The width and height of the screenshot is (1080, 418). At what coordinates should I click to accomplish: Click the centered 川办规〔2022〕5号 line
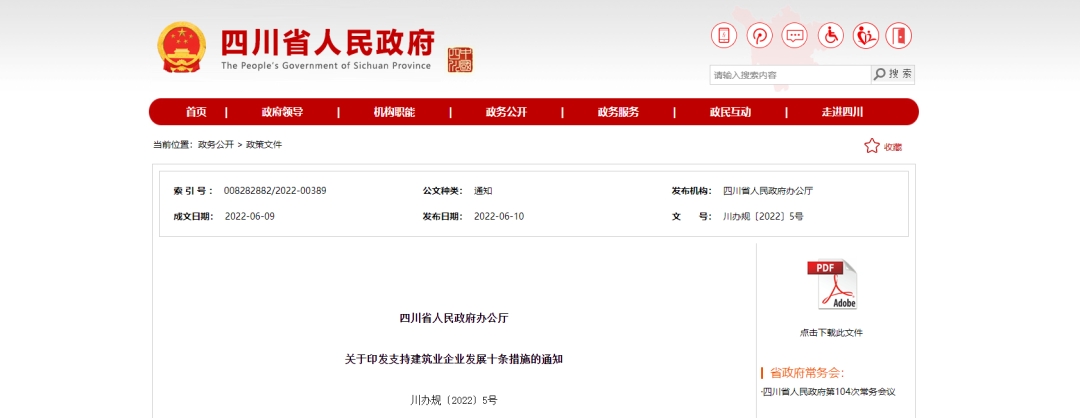point(454,399)
